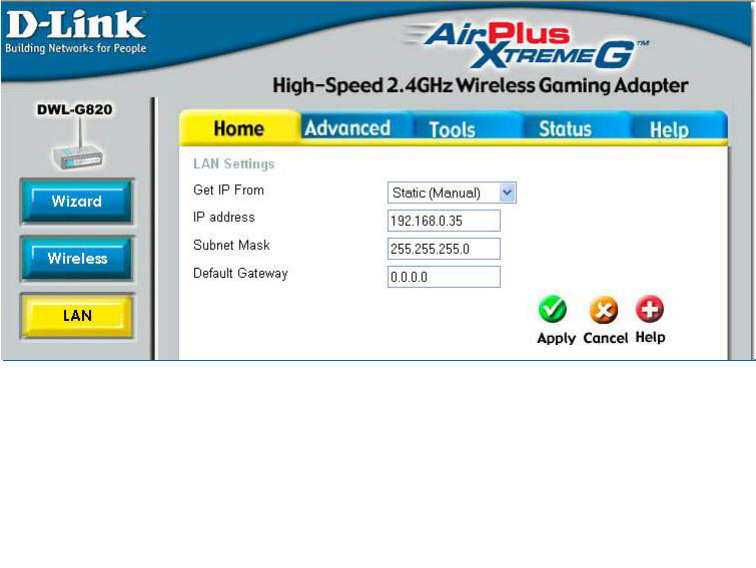The height and width of the screenshot is (568, 756).
Task: Click into the Default Gateway field
Action: (x=444, y=277)
